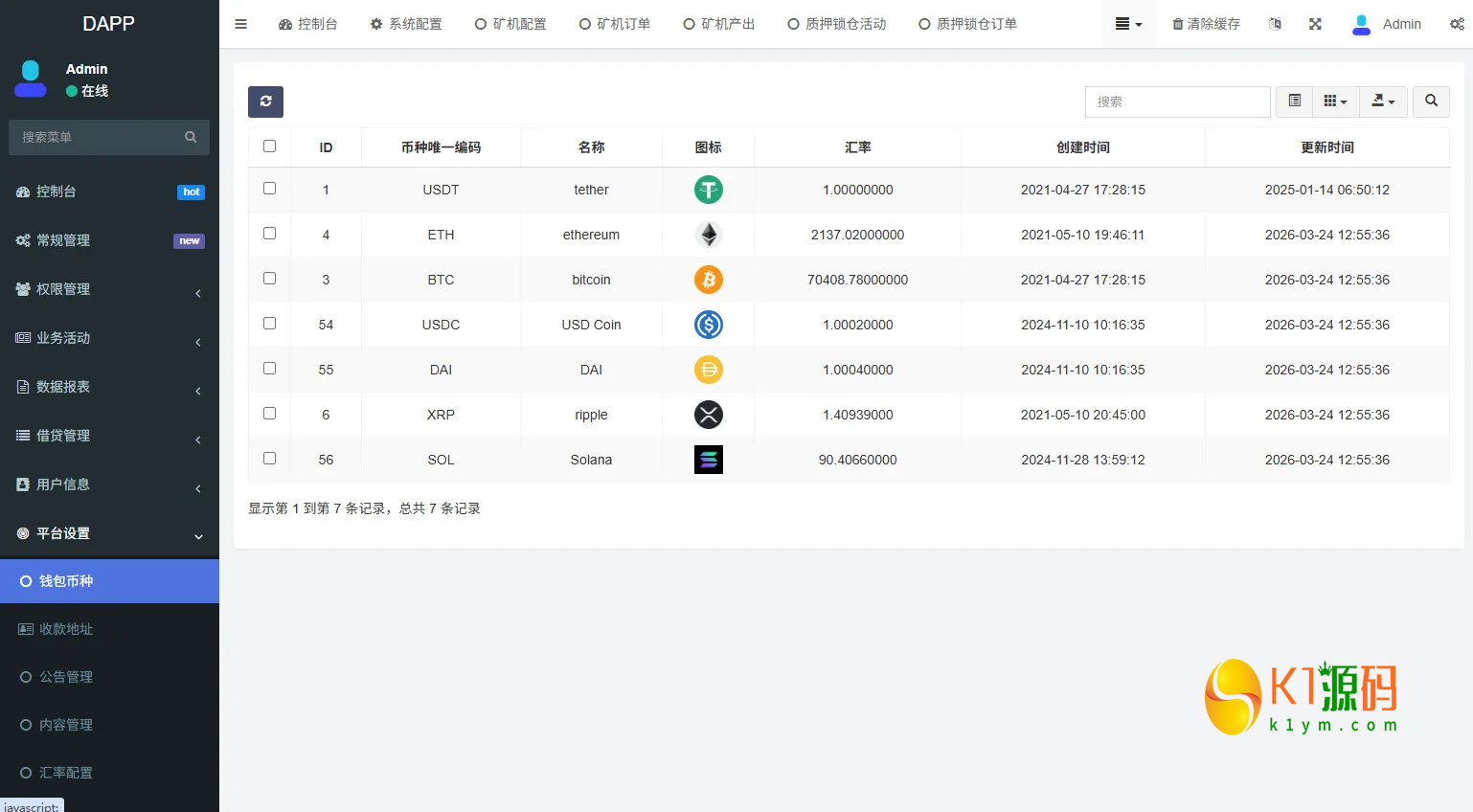
Task: Switch to the 矿机配置 top tab
Action: click(x=510, y=24)
